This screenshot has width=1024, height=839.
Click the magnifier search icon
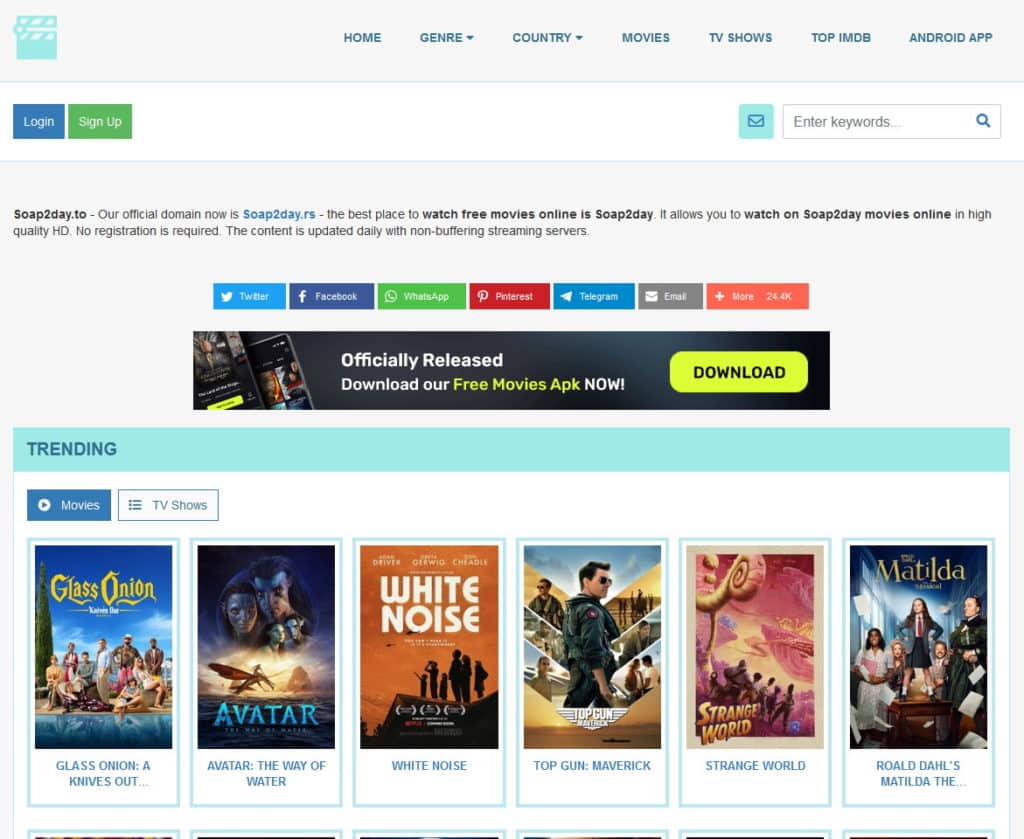pos(983,121)
